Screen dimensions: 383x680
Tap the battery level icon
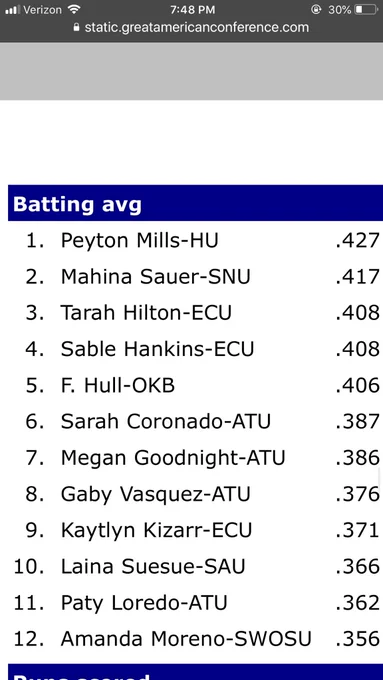366,10
